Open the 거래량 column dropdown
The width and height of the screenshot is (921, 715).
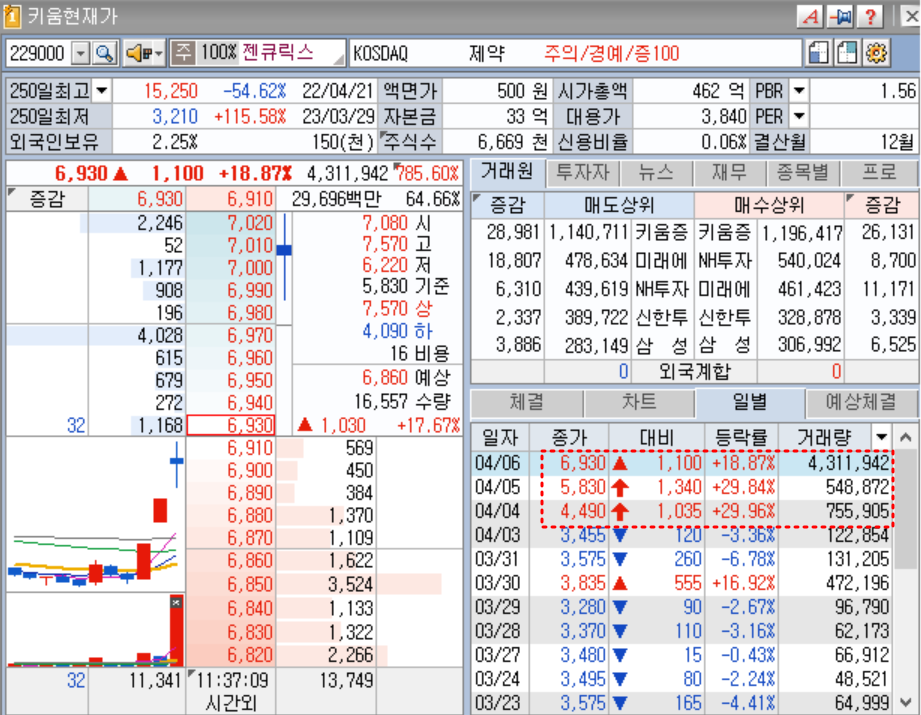[881, 437]
